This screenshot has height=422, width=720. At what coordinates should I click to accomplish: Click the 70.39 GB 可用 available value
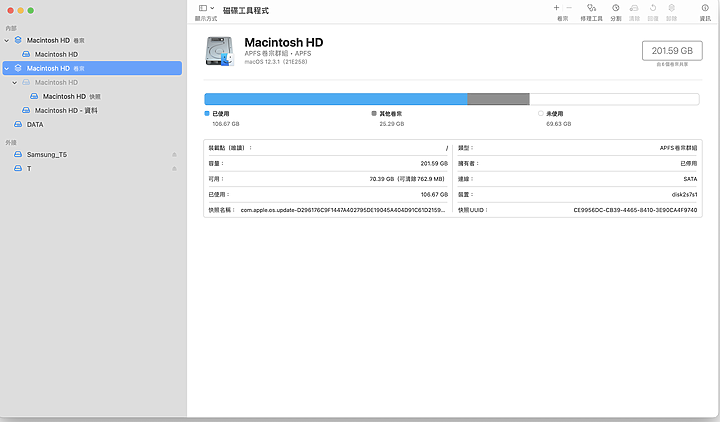(x=408, y=179)
